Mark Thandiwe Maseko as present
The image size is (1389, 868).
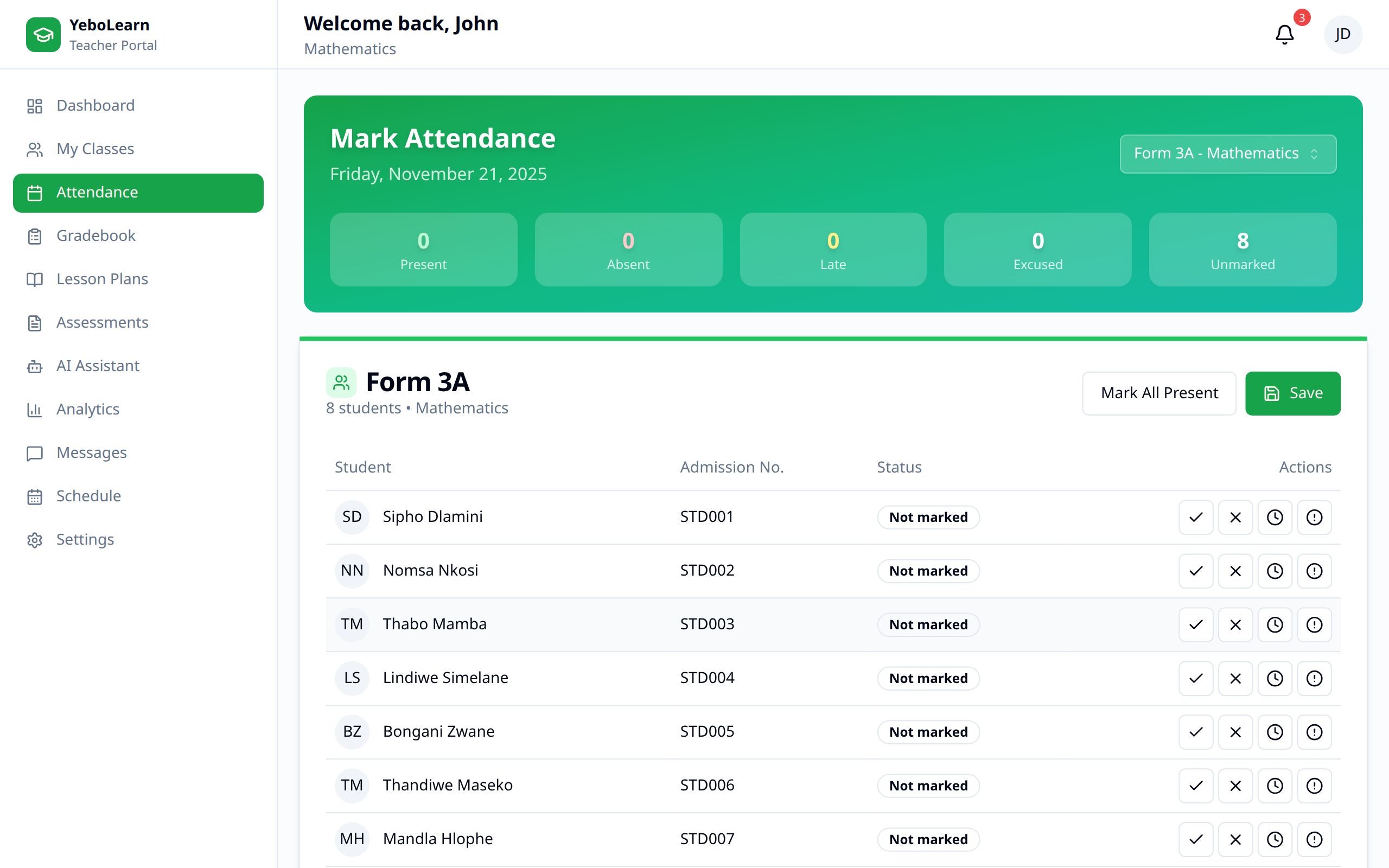1196,786
